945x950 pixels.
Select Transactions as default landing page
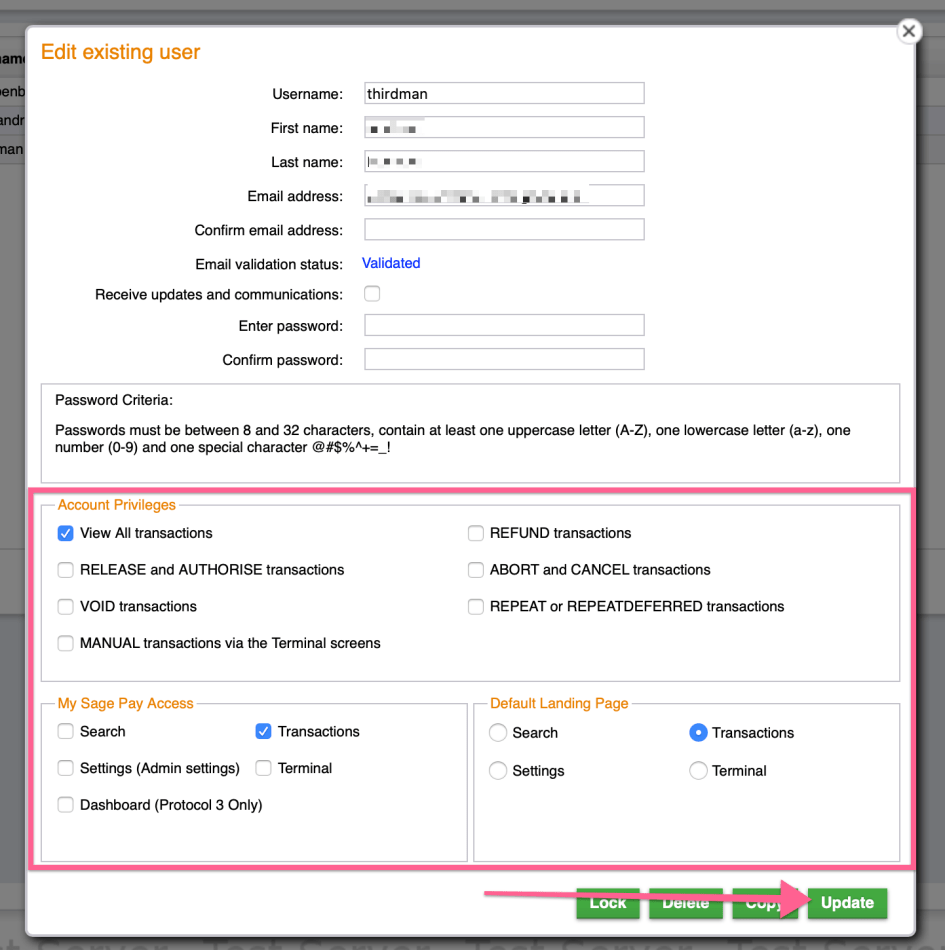(698, 732)
